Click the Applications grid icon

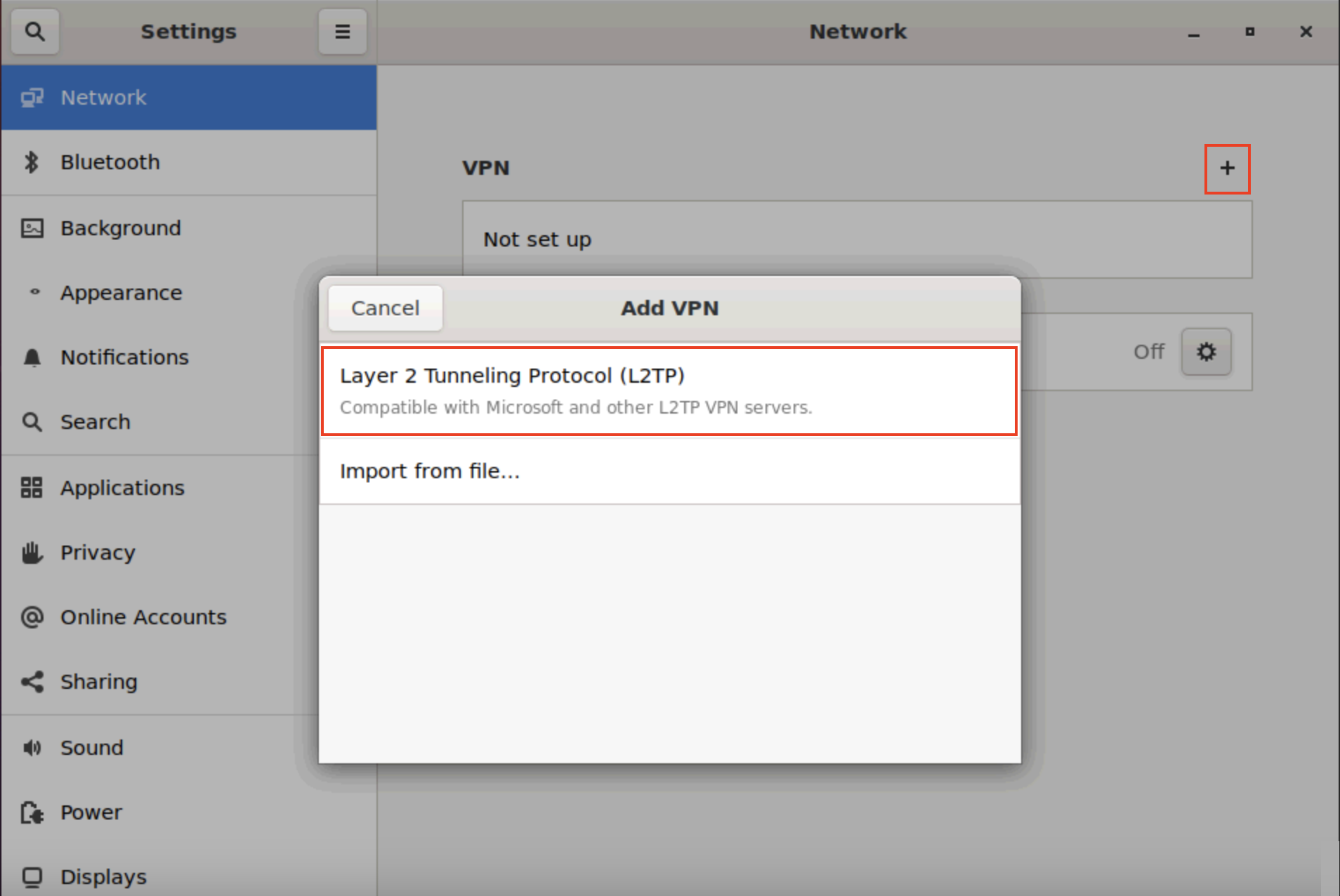[32, 487]
